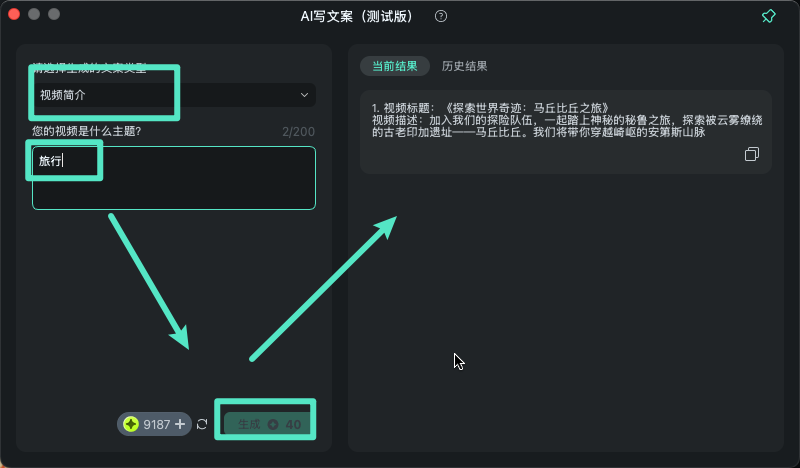Click the plus icon to add credits
Viewport: 800px width, 468px height.
[x=180, y=425]
